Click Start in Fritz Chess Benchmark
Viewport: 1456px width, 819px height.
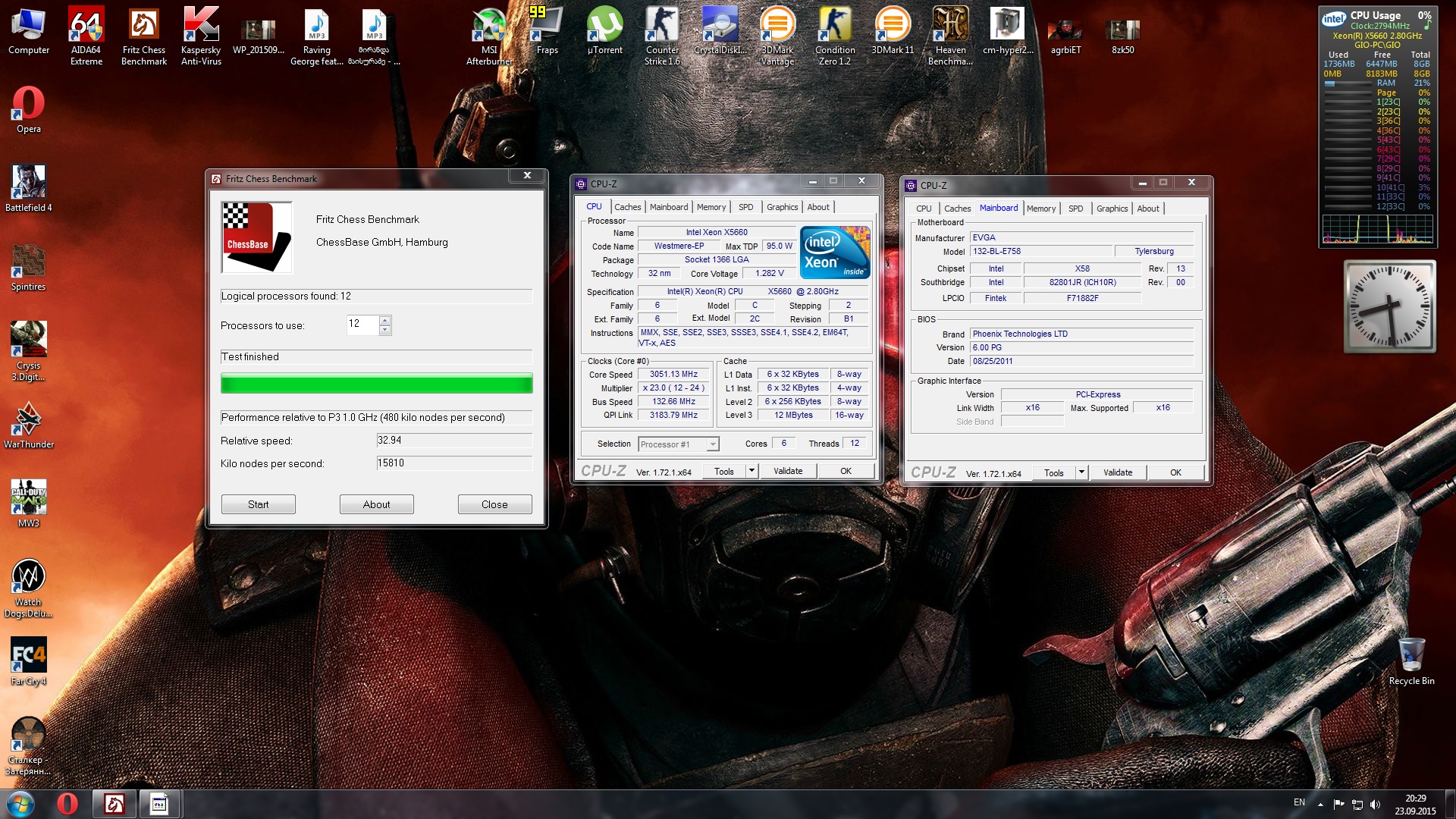[x=259, y=504]
